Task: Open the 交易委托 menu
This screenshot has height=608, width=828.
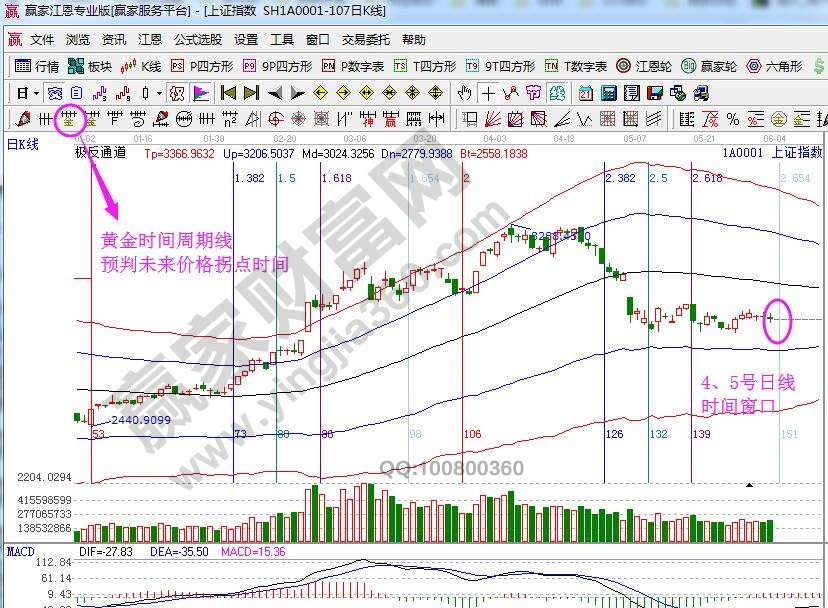Action: (x=365, y=40)
